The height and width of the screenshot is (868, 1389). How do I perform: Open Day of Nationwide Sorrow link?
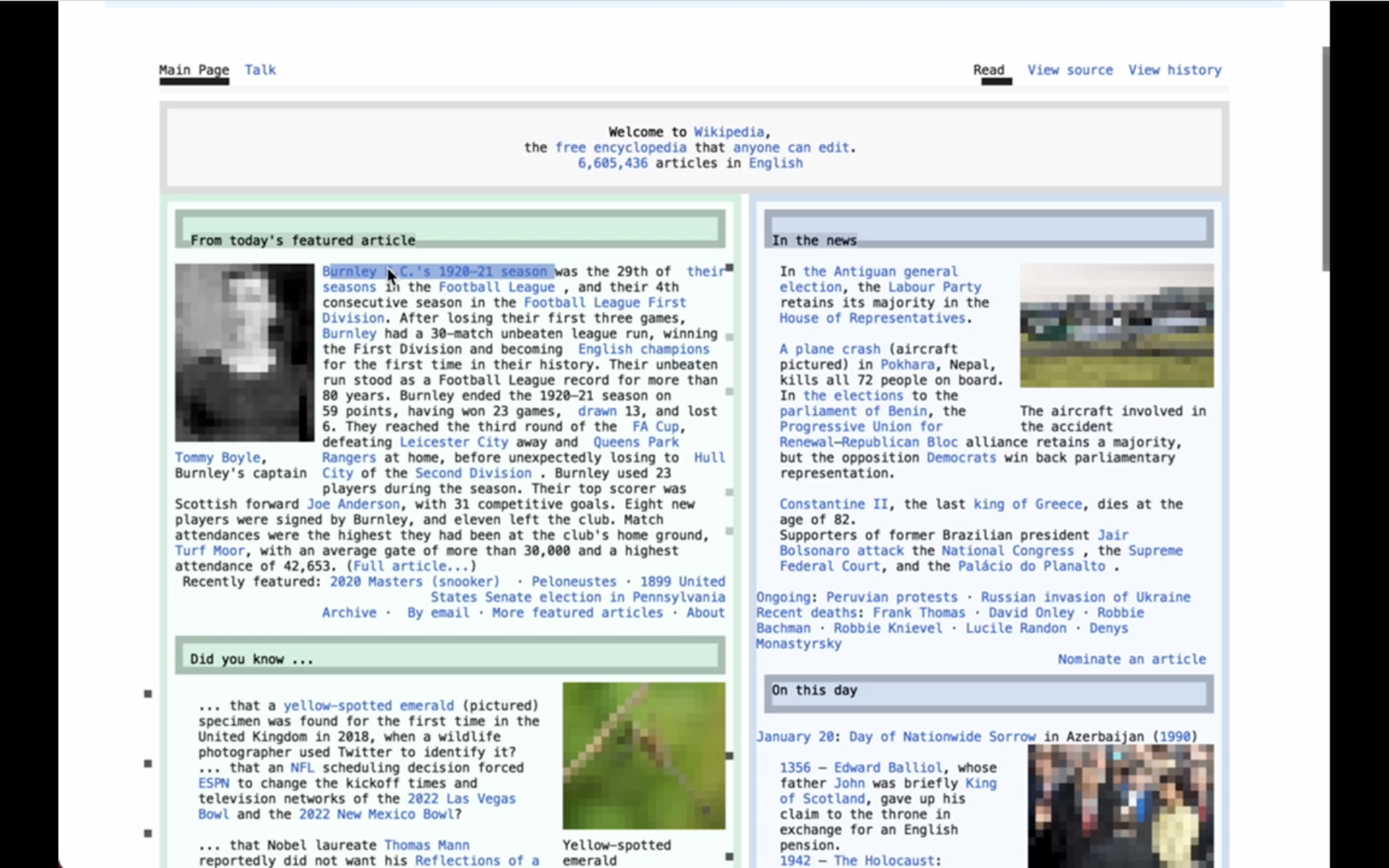click(942, 736)
